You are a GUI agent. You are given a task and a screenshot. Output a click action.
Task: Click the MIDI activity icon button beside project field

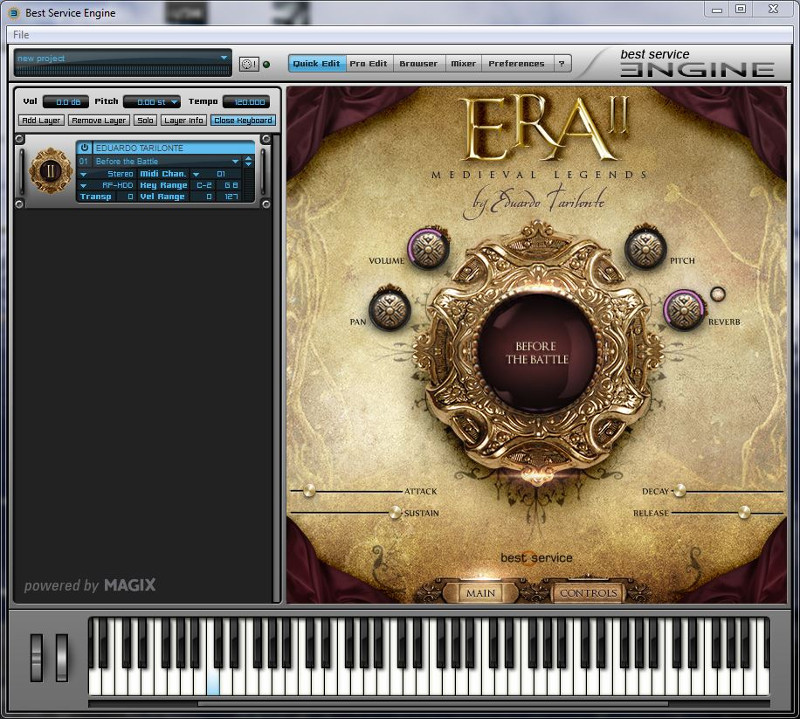tap(248, 64)
